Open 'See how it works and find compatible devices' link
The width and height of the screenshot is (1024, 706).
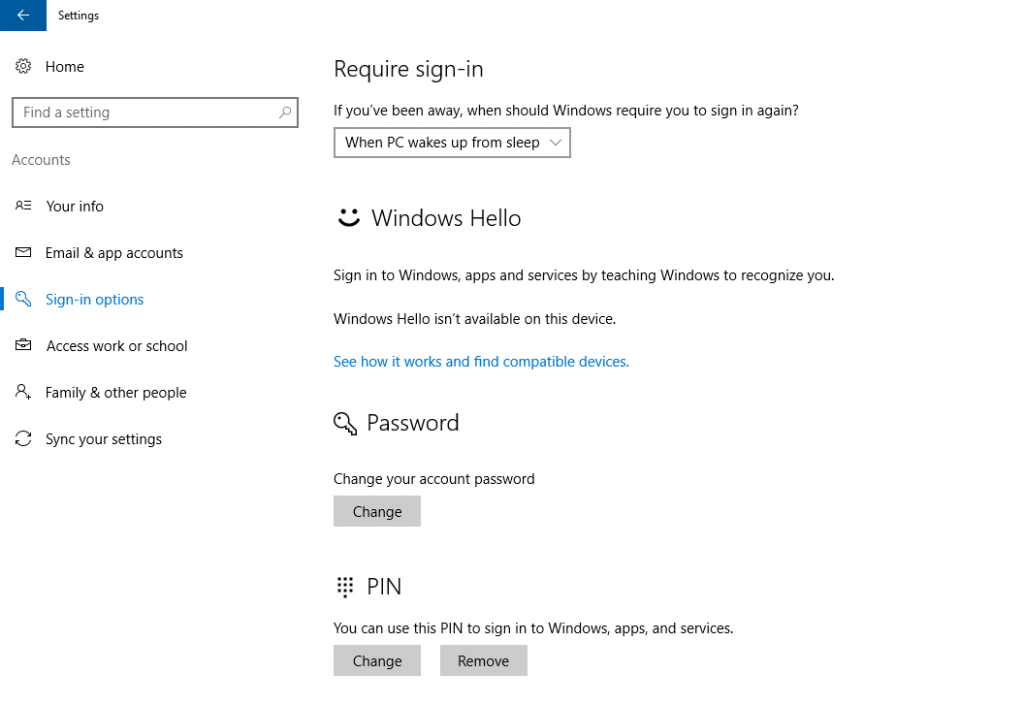click(x=481, y=361)
